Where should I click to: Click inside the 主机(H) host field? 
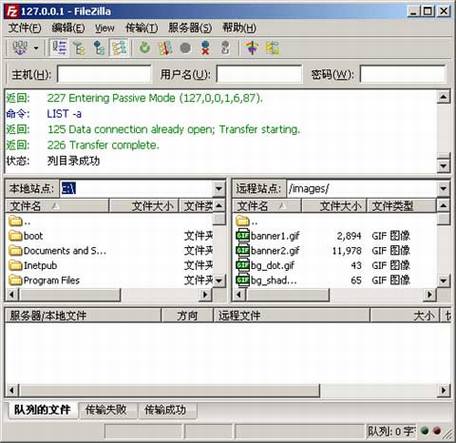(104, 74)
